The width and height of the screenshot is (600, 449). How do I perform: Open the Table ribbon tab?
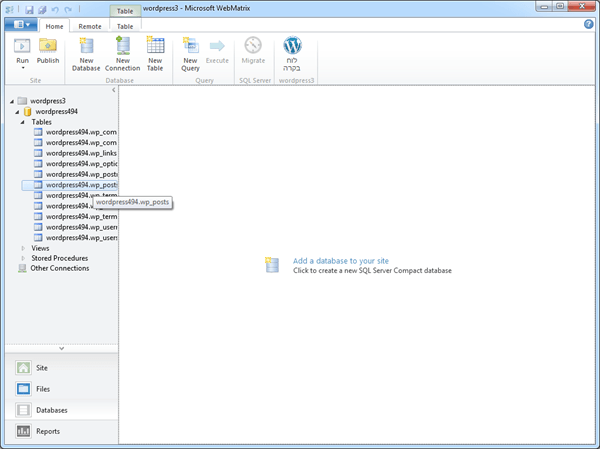coord(125,26)
